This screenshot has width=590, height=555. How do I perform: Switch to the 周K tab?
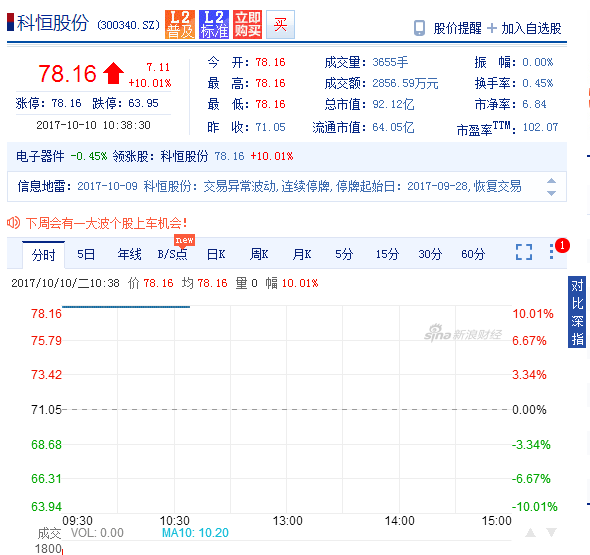(x=259, y=254)
